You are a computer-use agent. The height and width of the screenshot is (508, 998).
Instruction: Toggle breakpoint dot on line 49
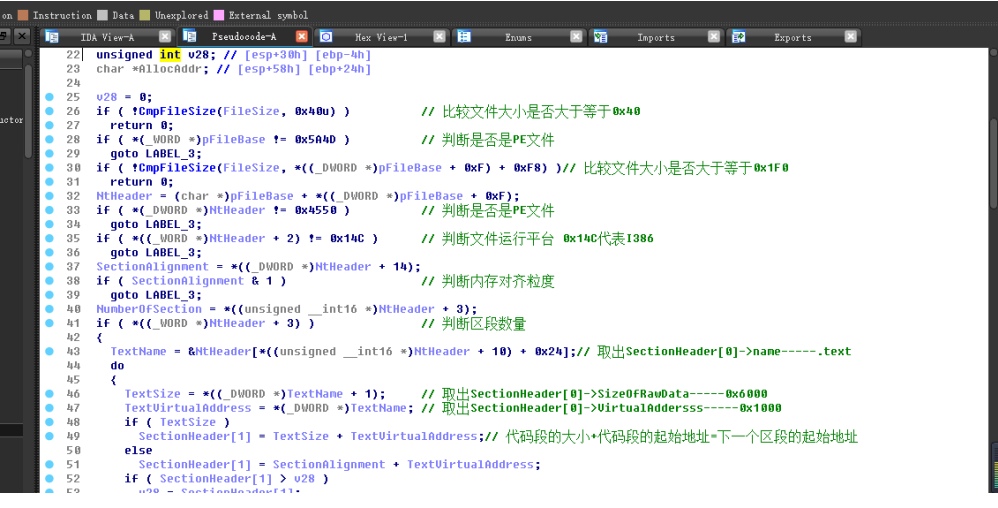pos(50,436)
